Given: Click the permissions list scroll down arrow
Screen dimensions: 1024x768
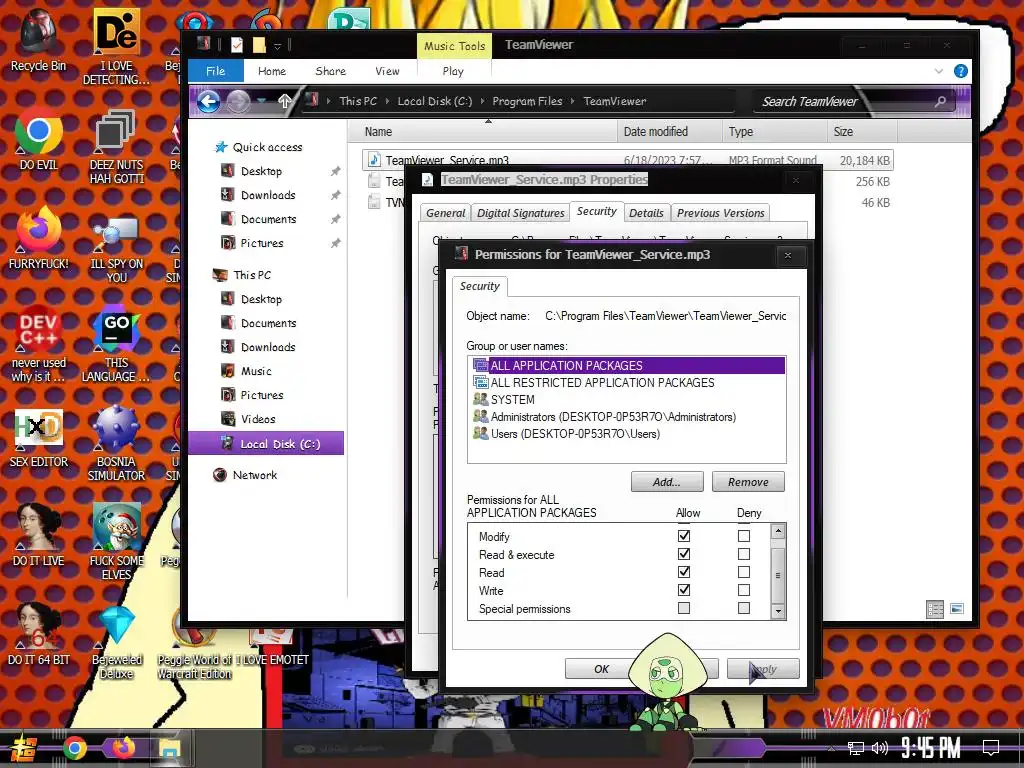Looking at the screenshot, I should pyautogui.click(x=778, y=612).
